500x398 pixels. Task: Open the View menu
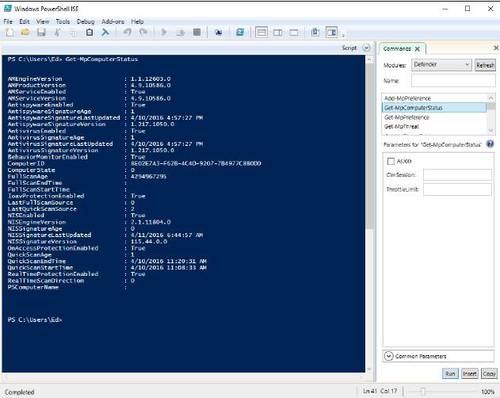coord(43,22)
